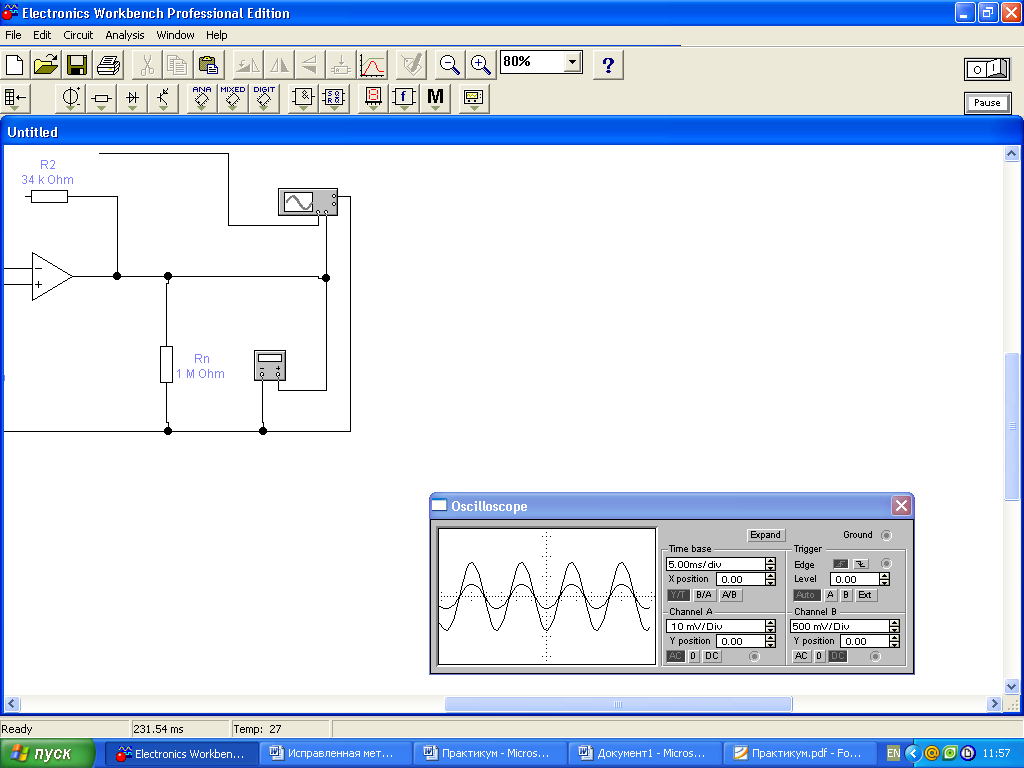Set Channel B coupling to AC

[801, 656]
